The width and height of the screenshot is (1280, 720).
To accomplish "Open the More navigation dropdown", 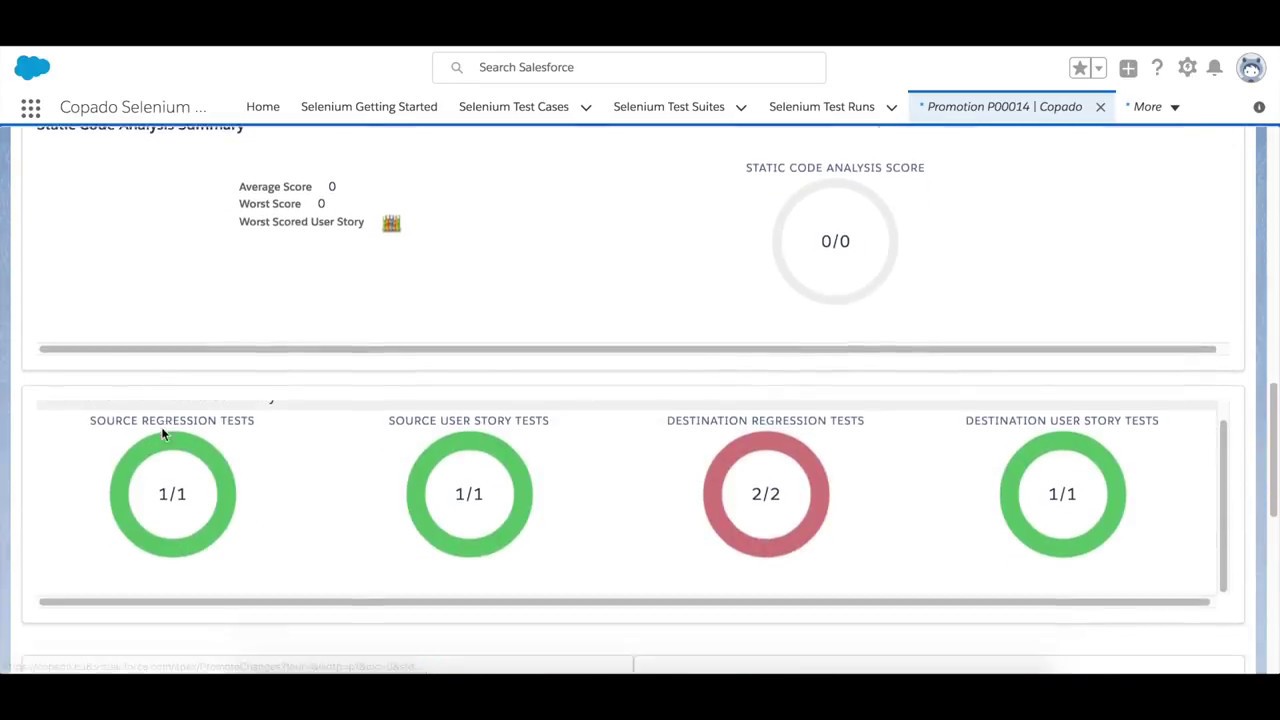I will [1153, 107].
